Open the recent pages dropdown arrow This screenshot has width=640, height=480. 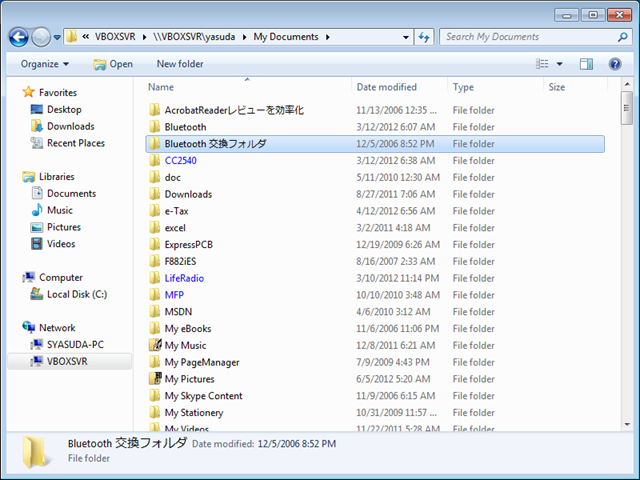point(57,37)
